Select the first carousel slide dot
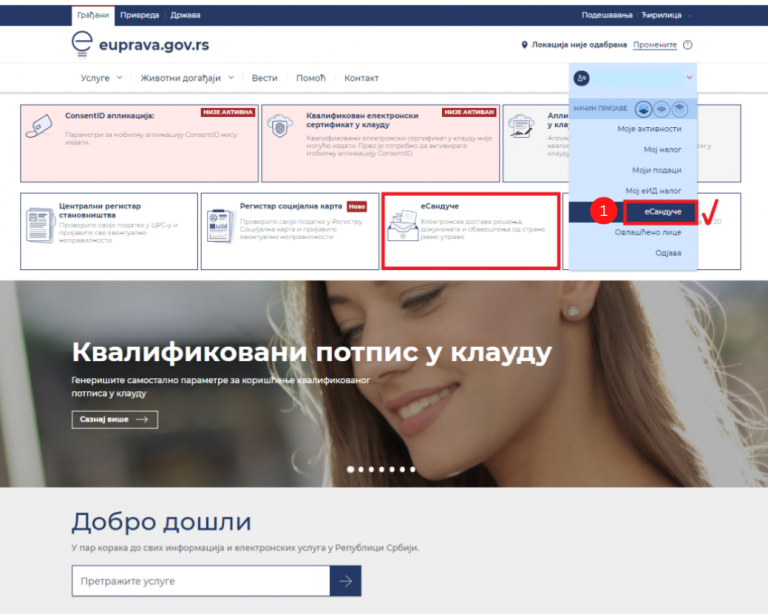768x614 pixels. 349,468
